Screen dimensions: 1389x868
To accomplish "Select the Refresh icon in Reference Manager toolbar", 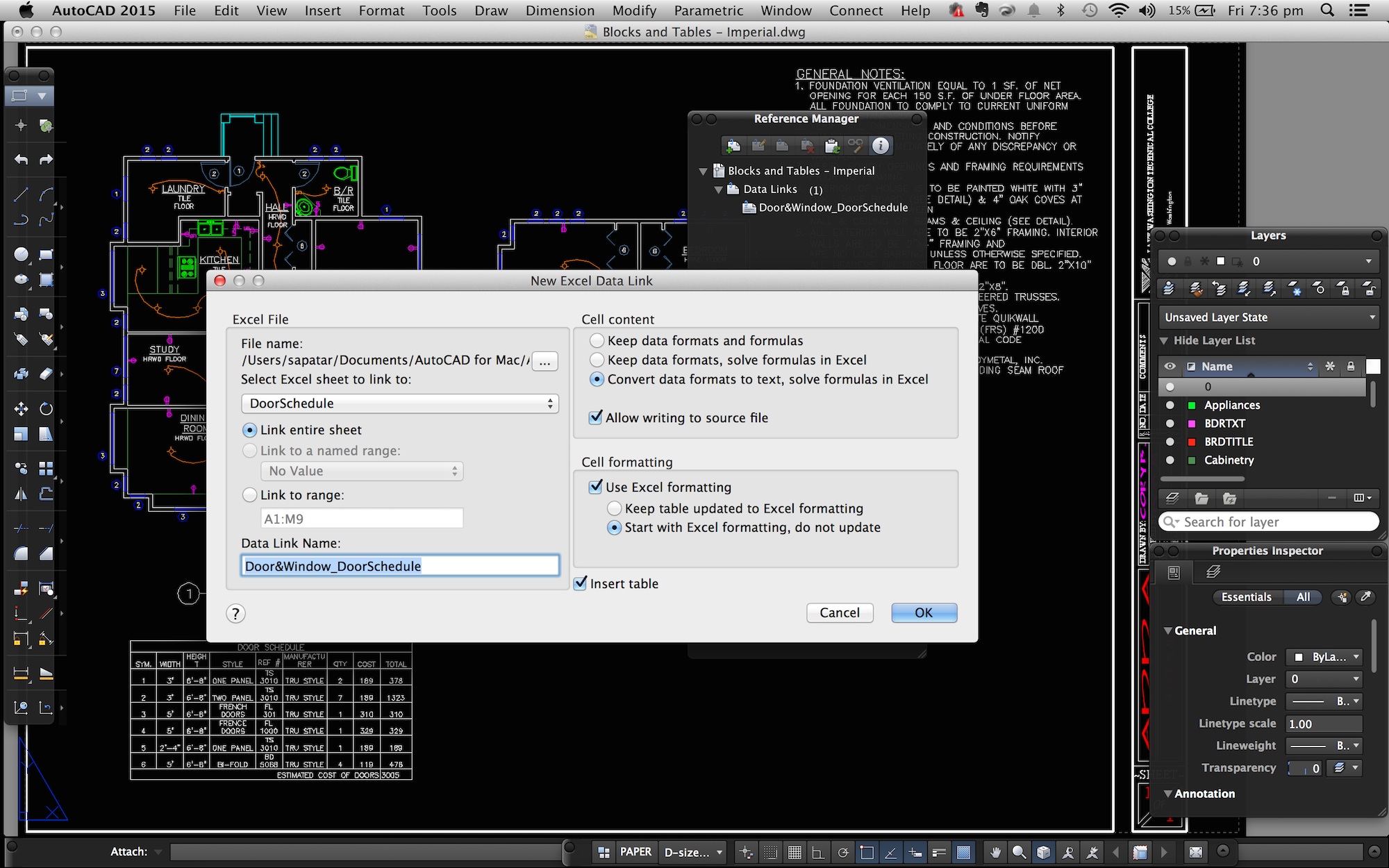I will pyautogui.click(x=831, y=146).
